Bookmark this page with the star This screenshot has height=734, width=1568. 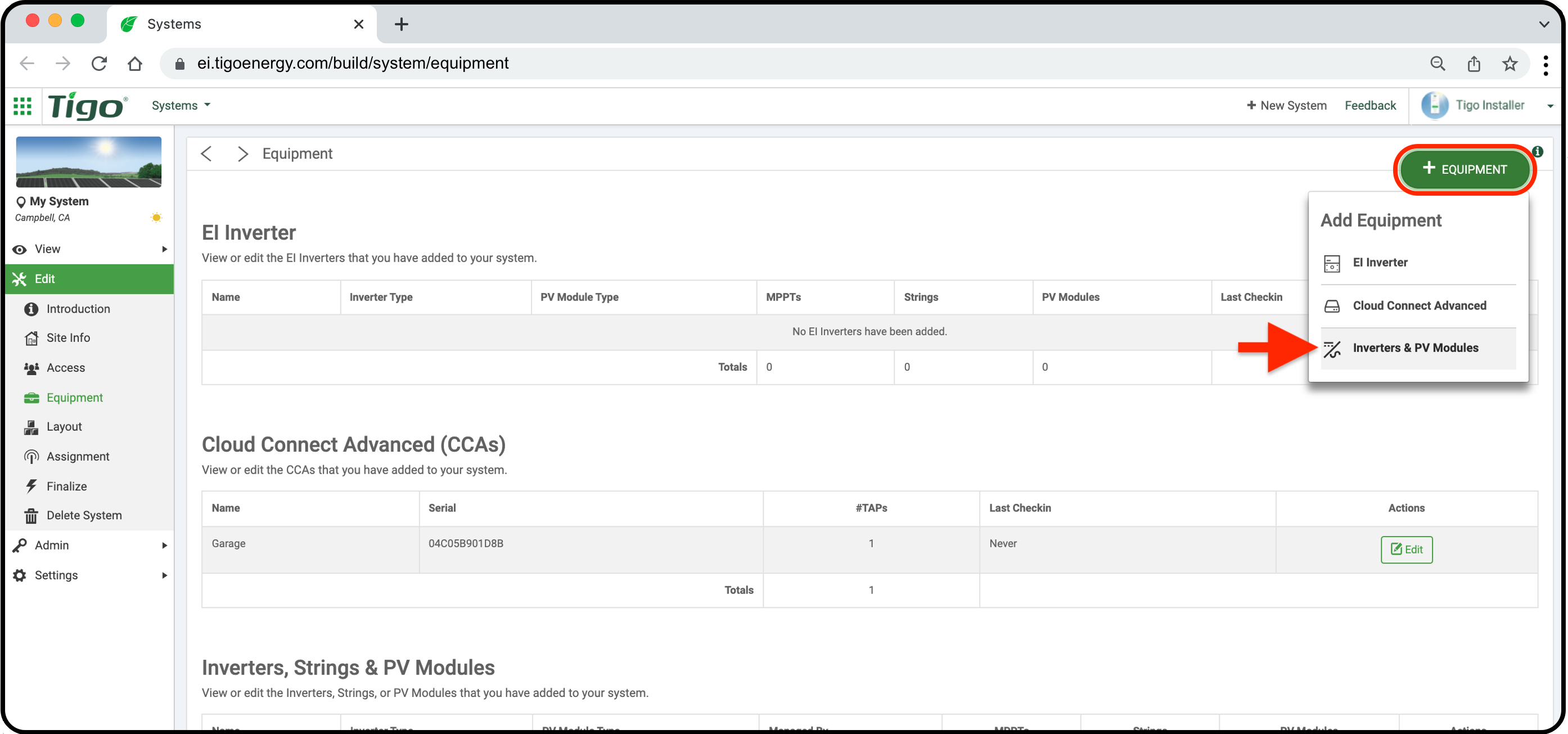[x=1510, y=64]
